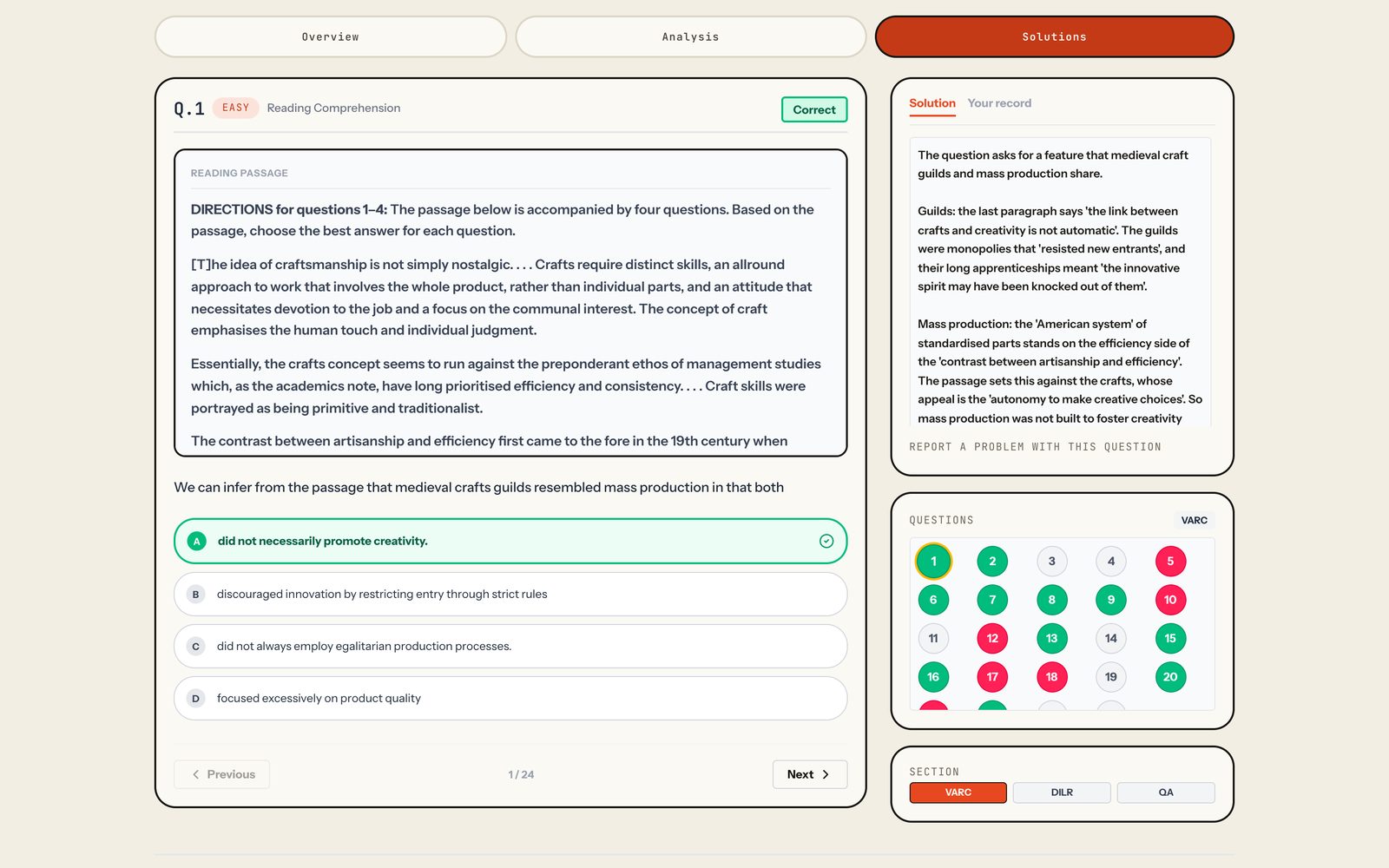
Task: Jump to question 9 in the grid
Action: [x=1111, y=600]
